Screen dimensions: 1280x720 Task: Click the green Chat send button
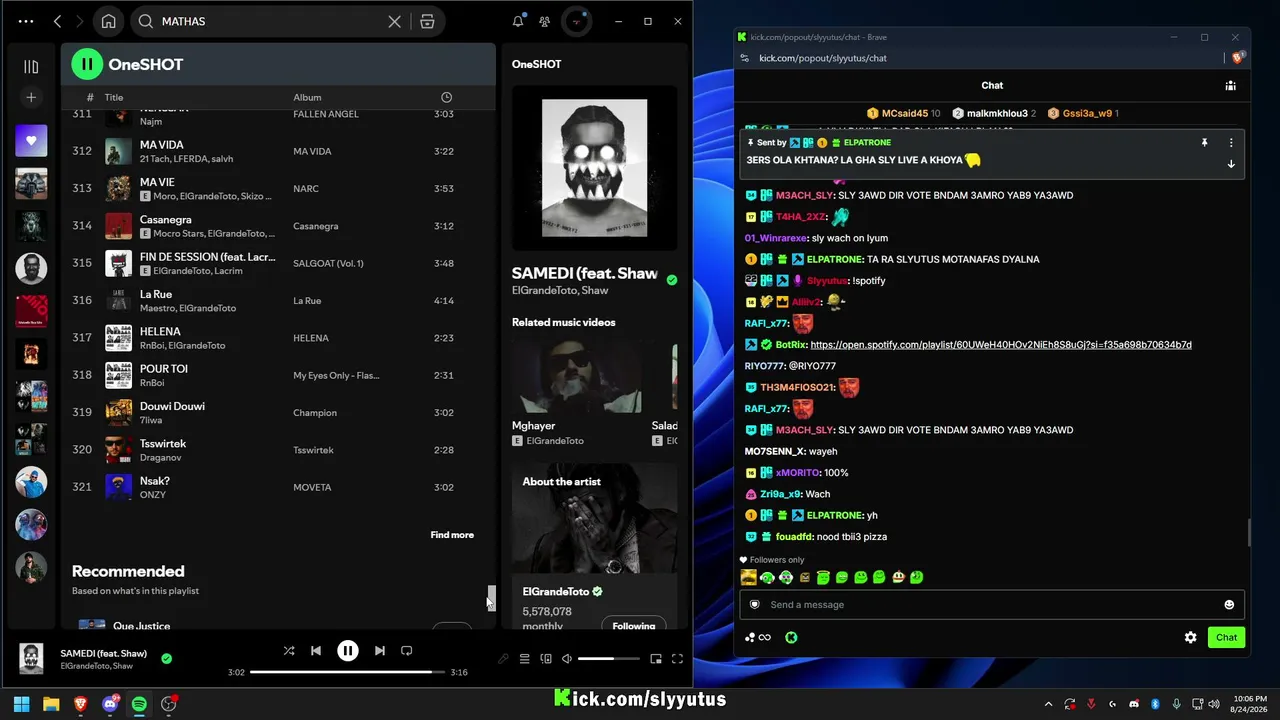(1226, 637)
